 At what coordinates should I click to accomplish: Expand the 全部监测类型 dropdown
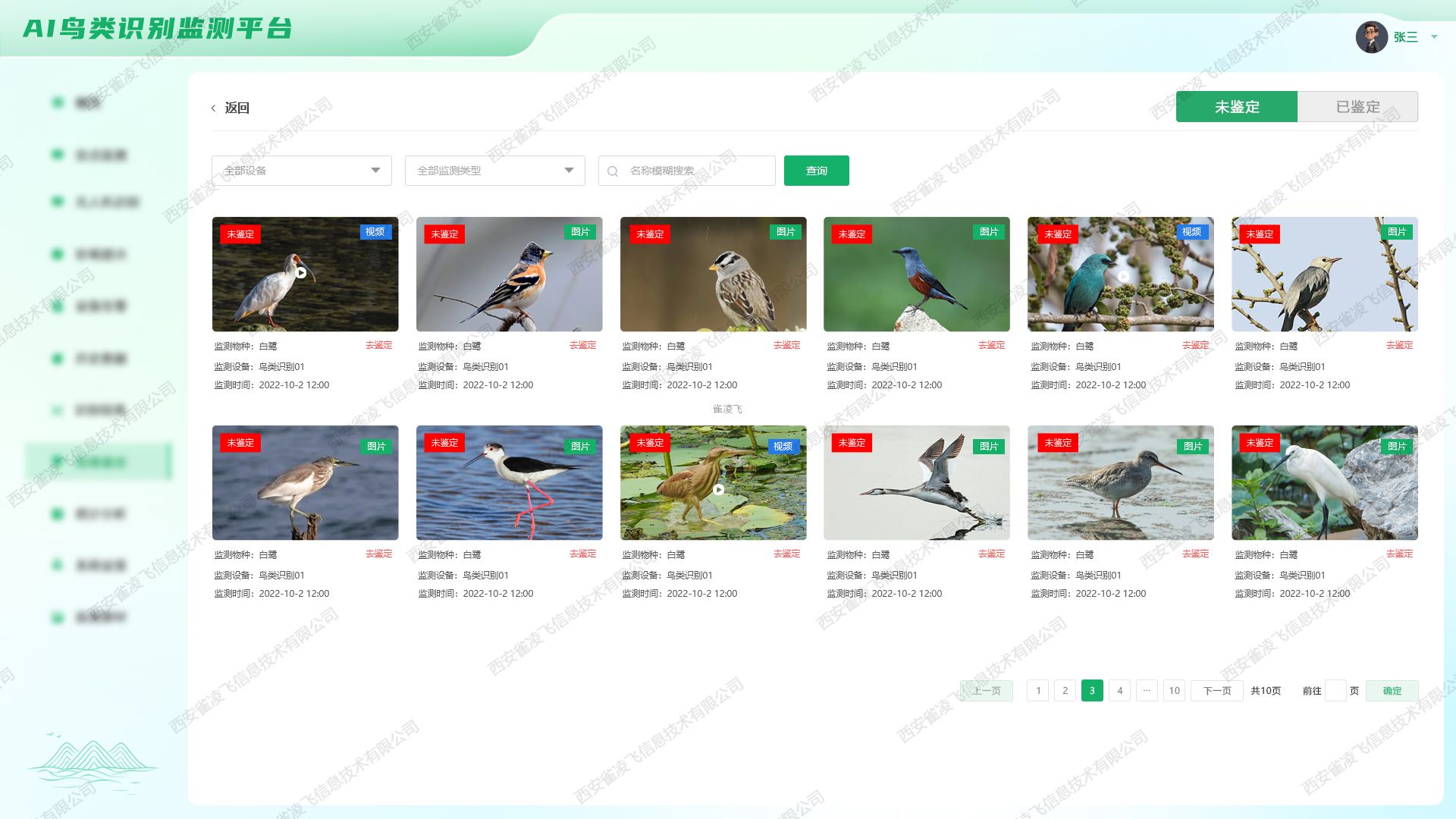click(x=494, y=171)
